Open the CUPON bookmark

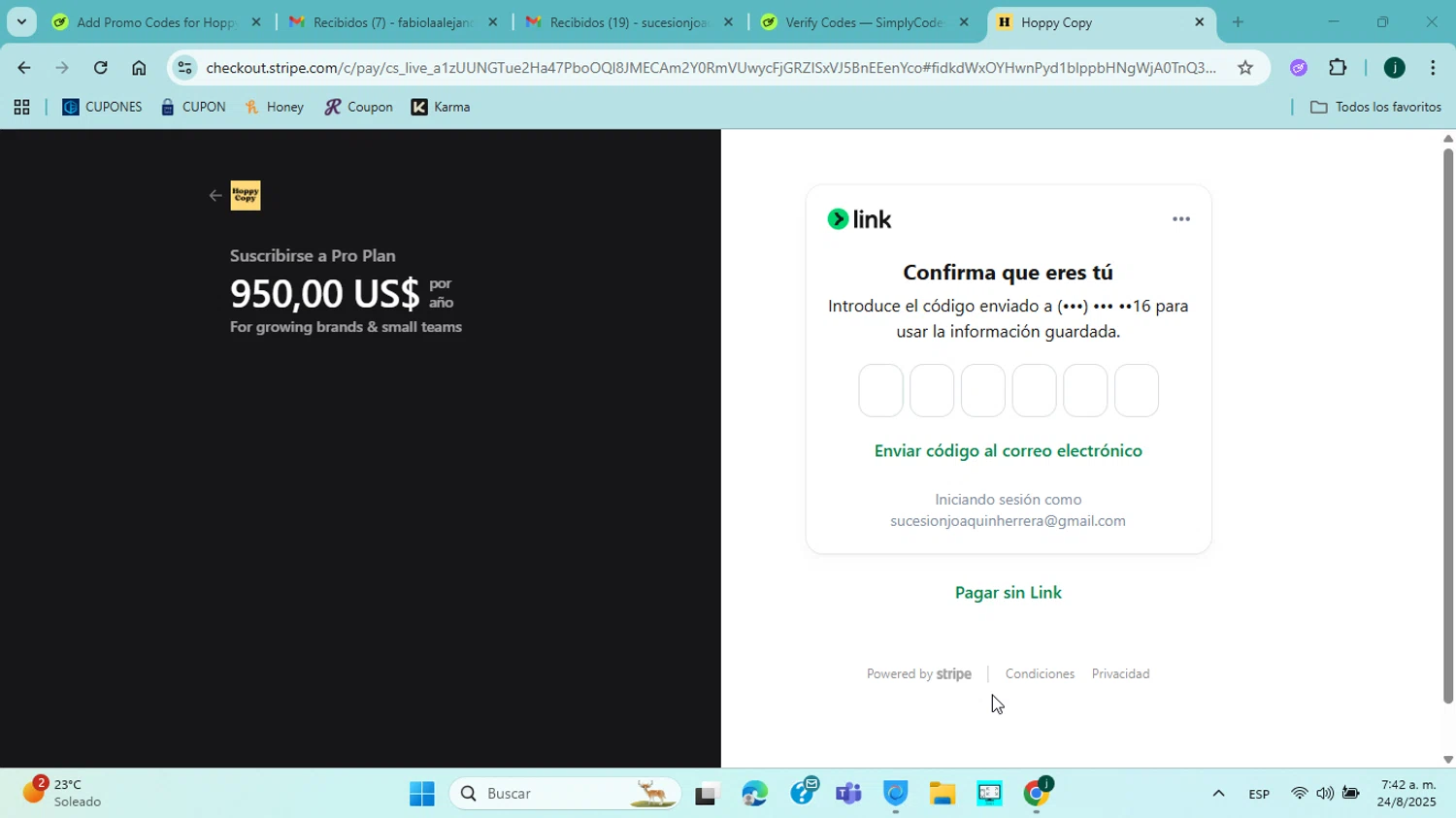click(193, 108)
